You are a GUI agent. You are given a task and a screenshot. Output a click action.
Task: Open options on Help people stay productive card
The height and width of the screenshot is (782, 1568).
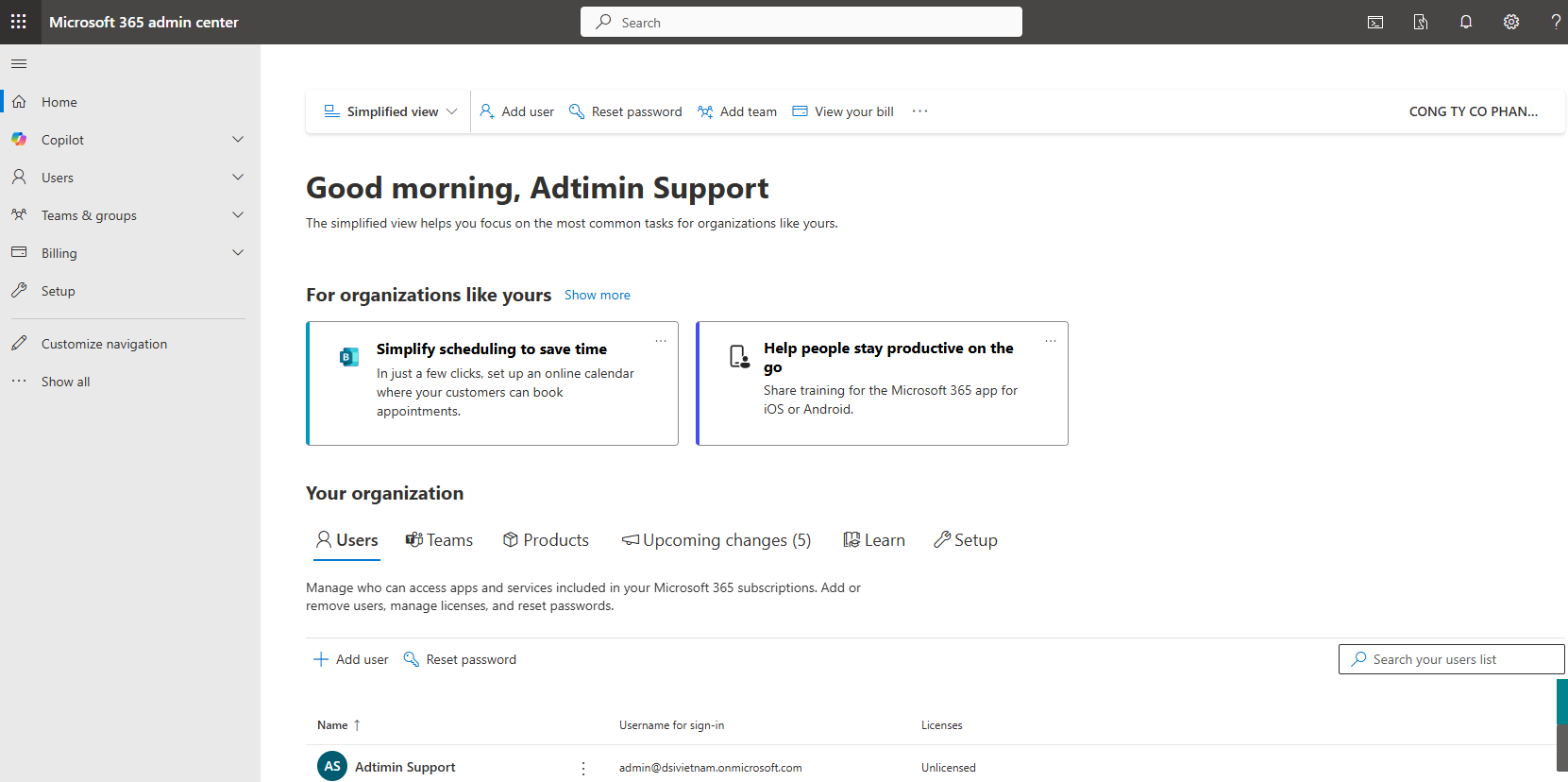[1051, 341]
